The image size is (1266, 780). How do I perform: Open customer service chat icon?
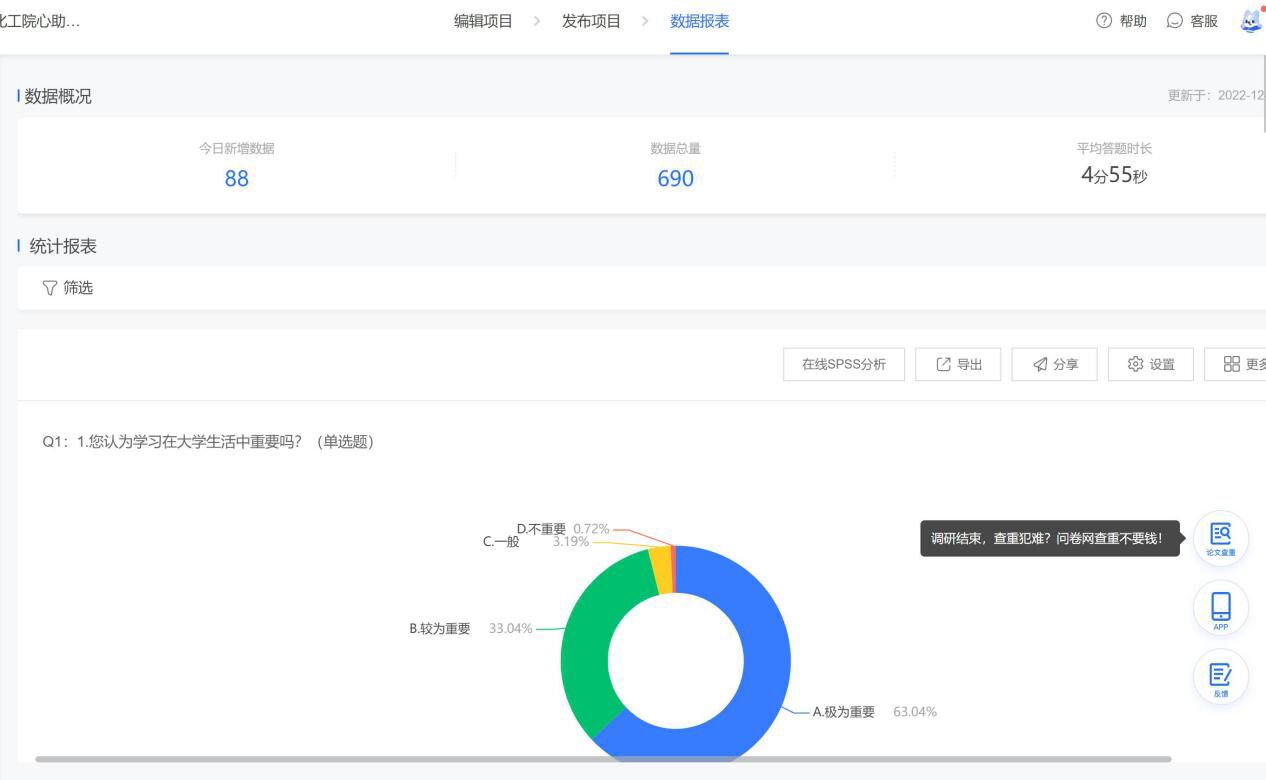point(1175,21)
